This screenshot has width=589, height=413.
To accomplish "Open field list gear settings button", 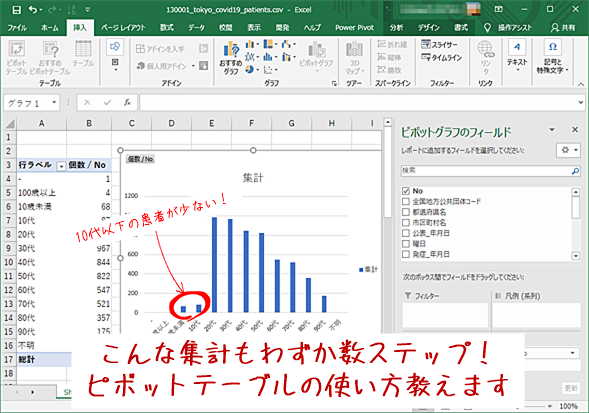I will [x=568, y=150].
